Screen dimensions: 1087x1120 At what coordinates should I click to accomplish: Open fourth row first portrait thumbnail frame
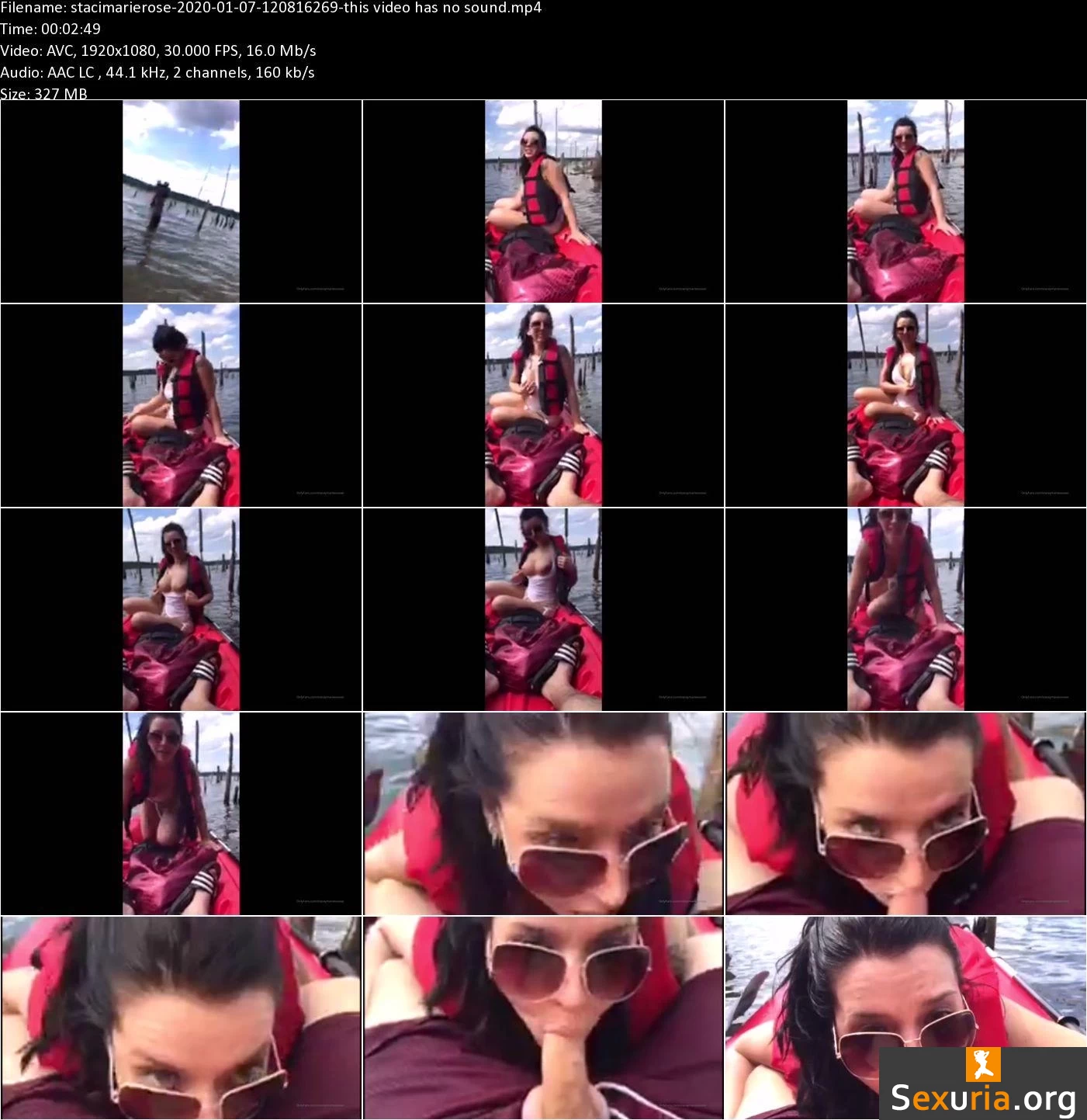181,813
